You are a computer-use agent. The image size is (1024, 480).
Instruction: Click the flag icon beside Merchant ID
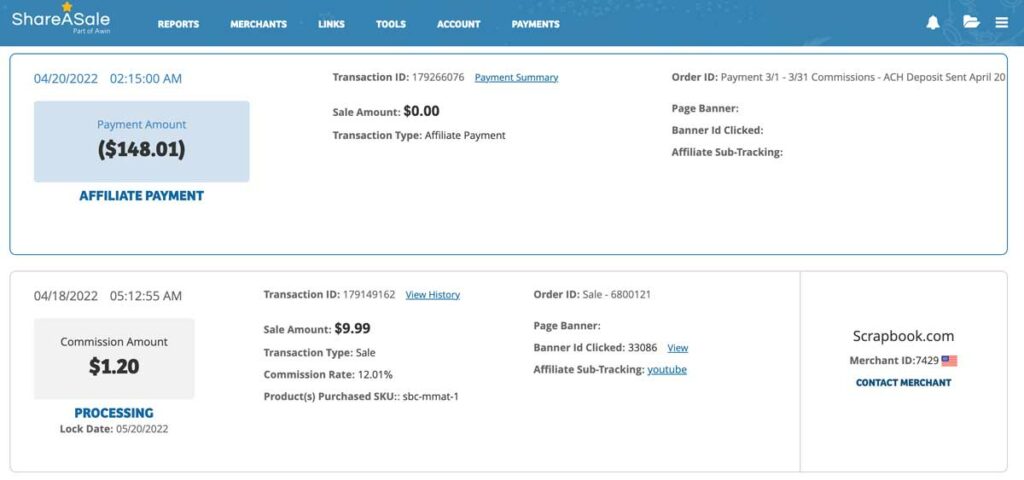coord(949,360)
